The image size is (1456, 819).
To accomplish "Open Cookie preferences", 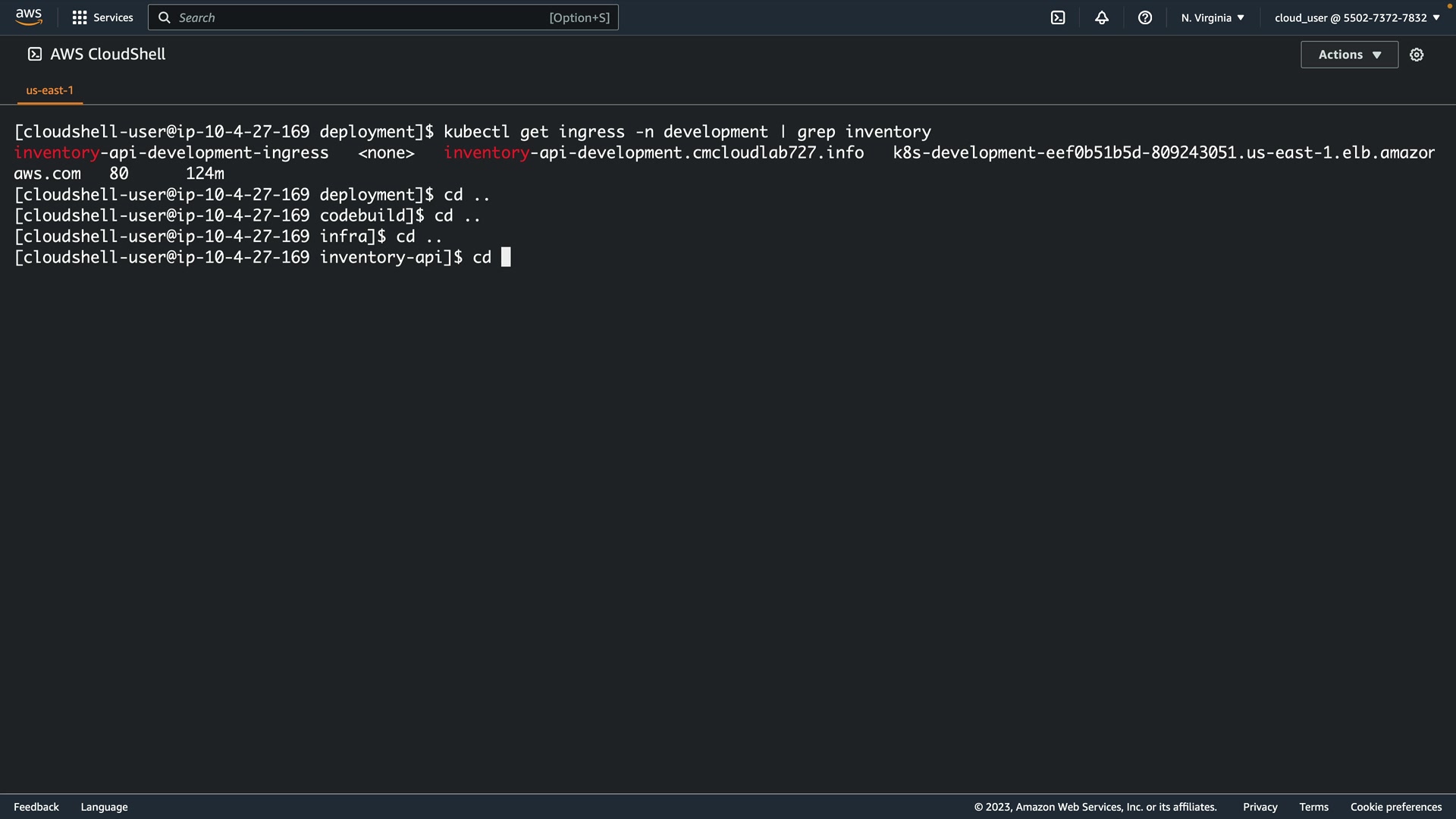I will click(x=1395, y=807).
